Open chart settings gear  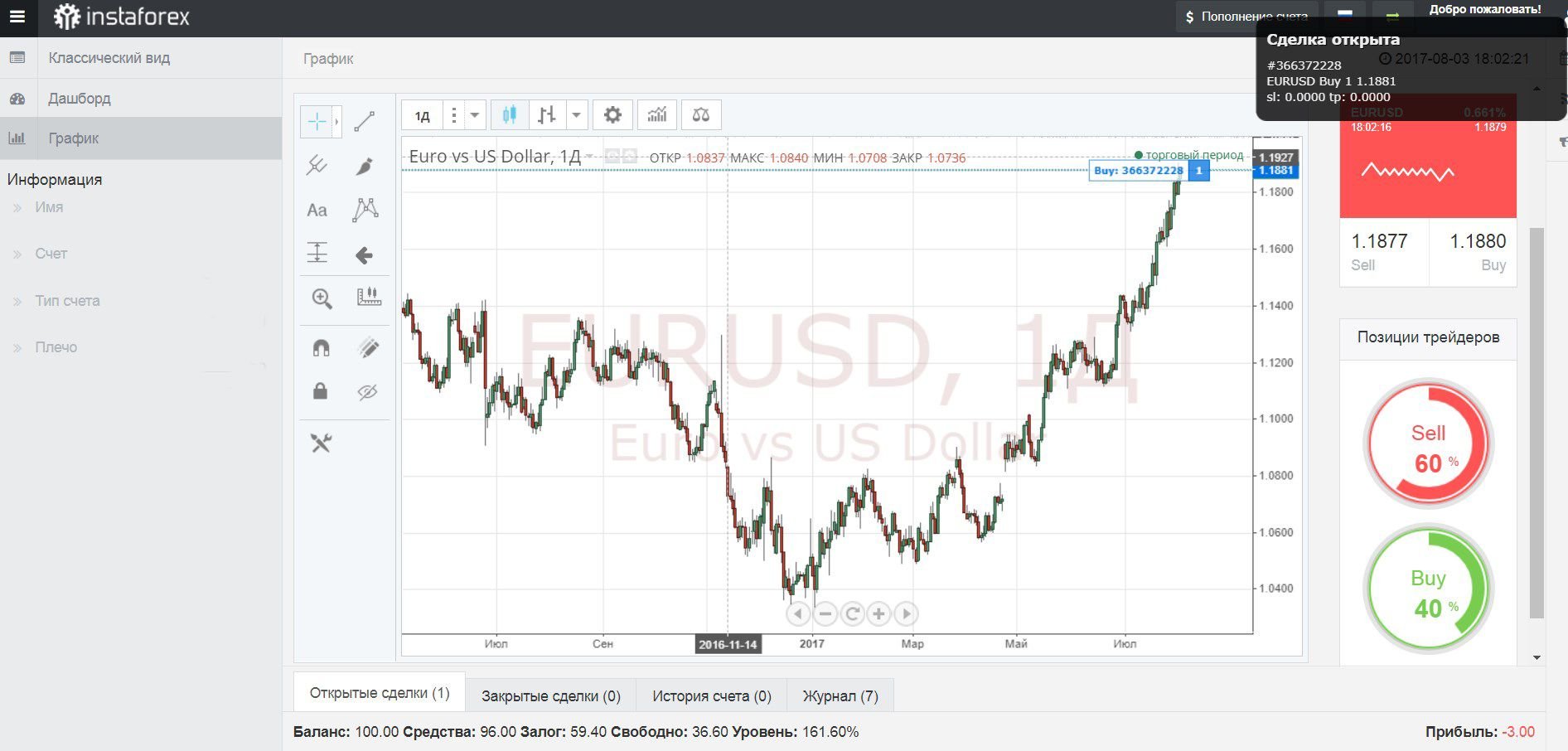[x=612, y=115]
